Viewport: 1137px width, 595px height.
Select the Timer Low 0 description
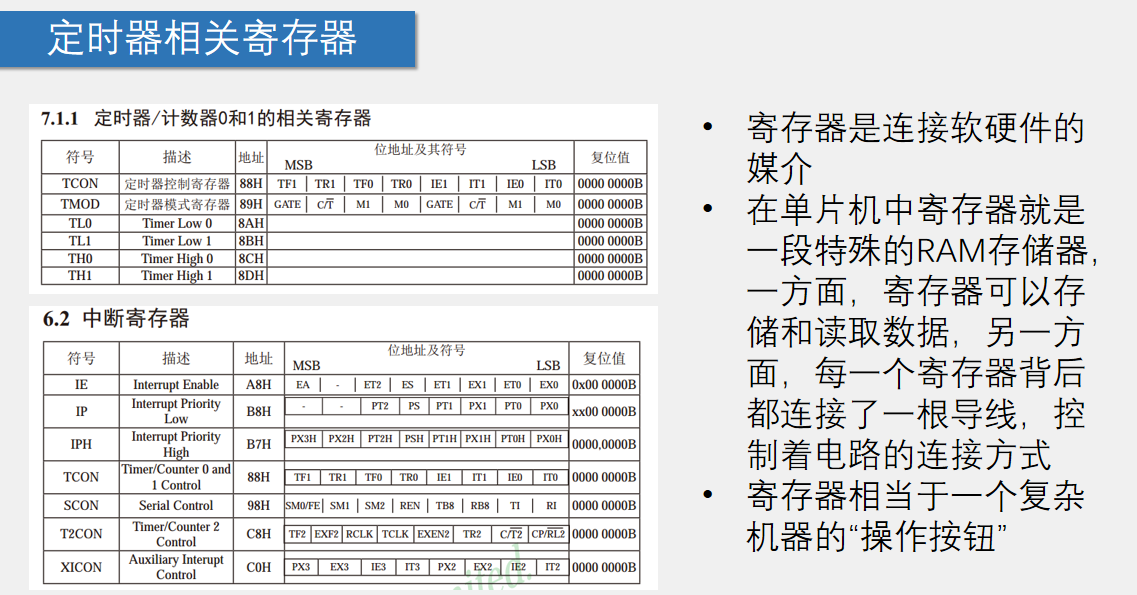pos(177,223)
